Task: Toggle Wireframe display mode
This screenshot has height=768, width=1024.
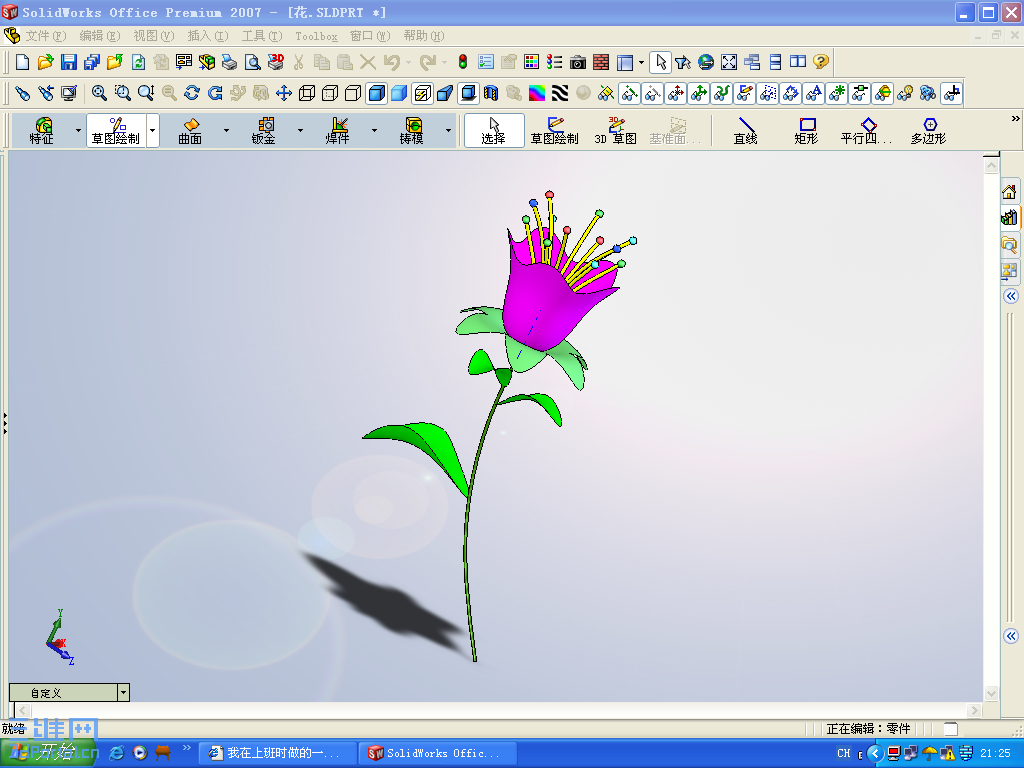Action: [x=306, y=93]
